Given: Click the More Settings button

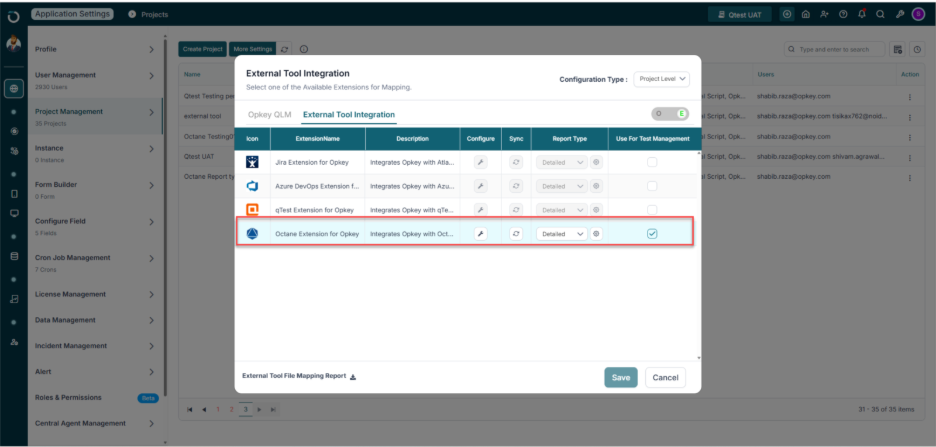Looking at the screenshot, I should coord(253,49).
